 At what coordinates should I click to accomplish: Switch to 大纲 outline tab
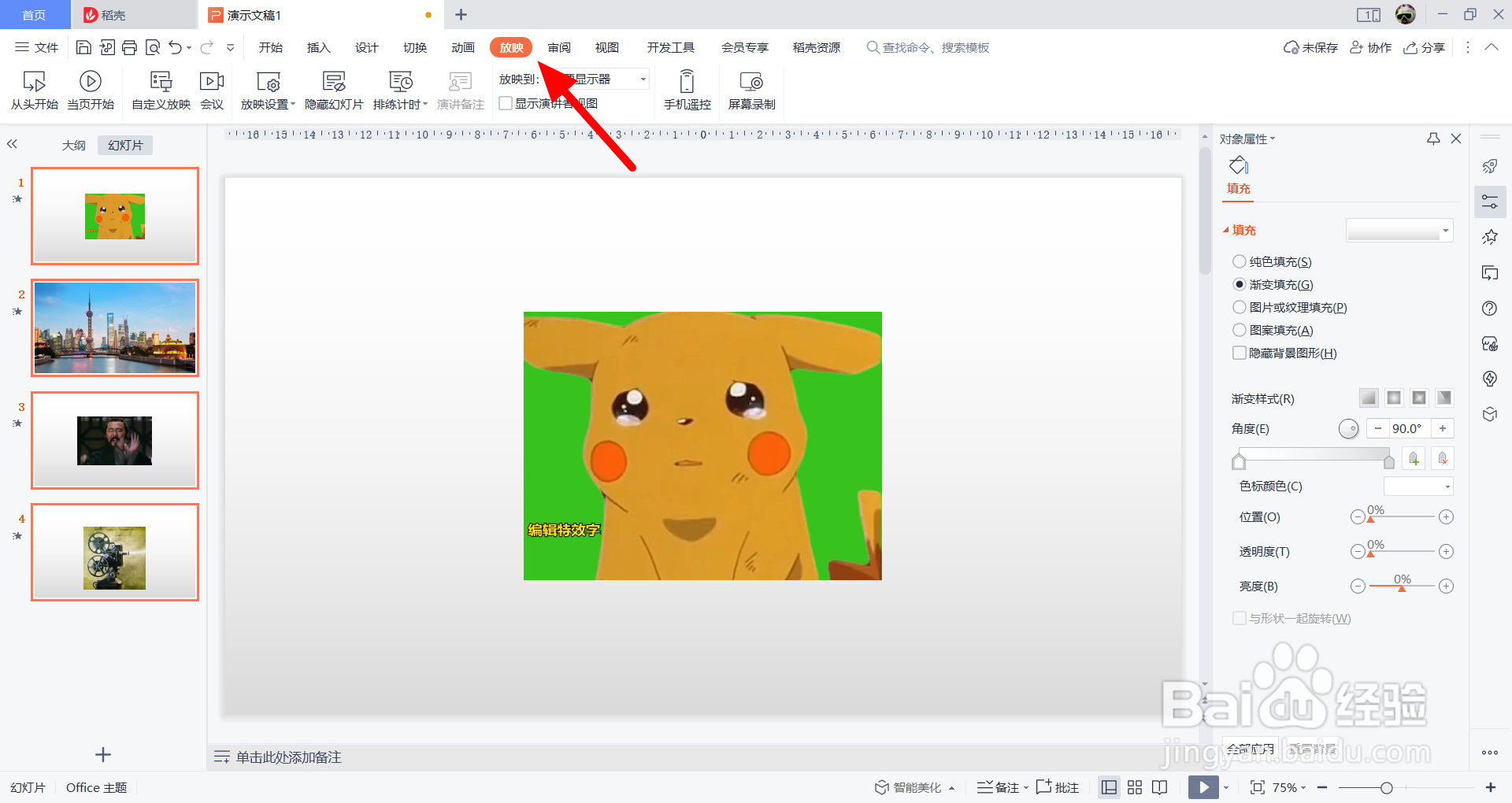(74, 145)
